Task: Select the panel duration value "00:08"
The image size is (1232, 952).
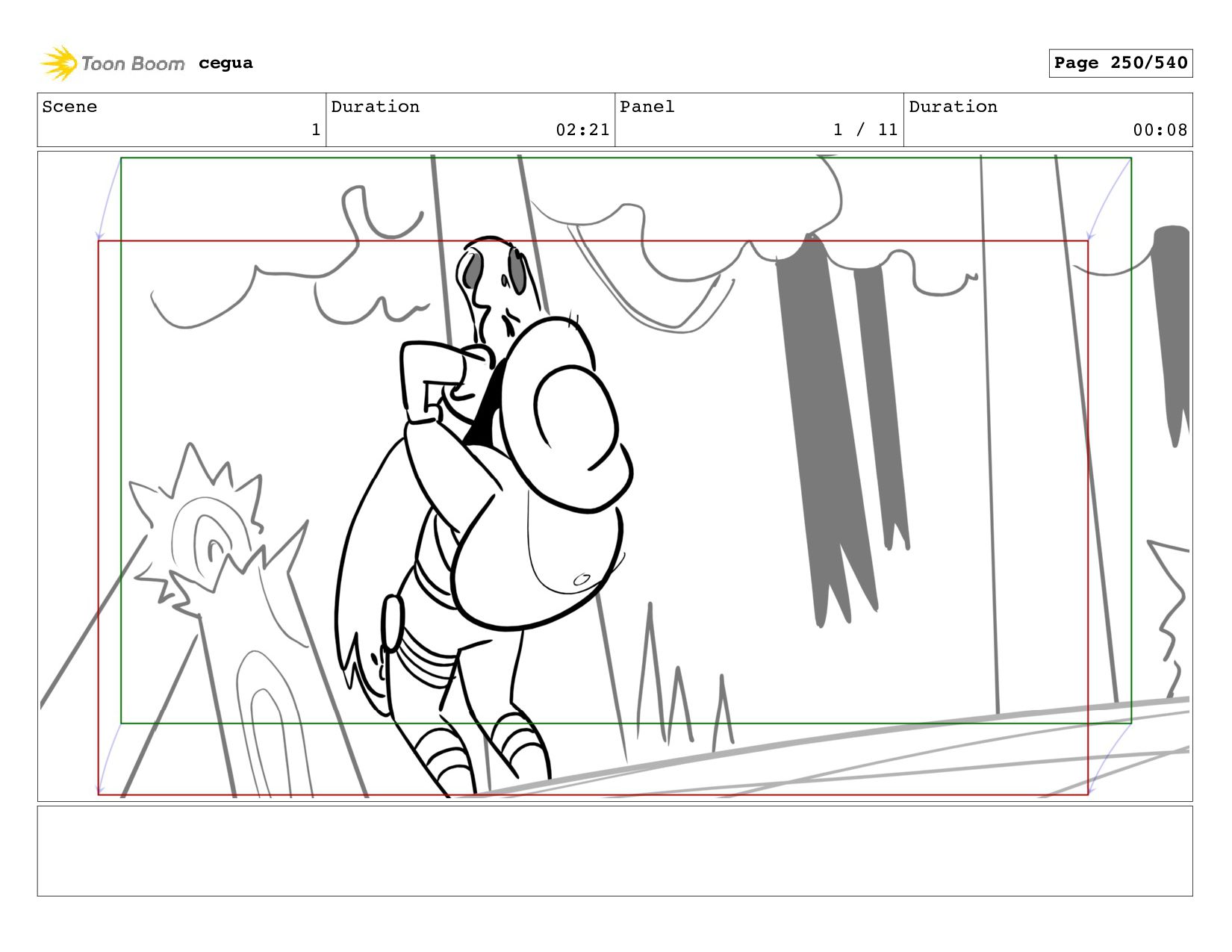Action: [x=1160, y=130]
